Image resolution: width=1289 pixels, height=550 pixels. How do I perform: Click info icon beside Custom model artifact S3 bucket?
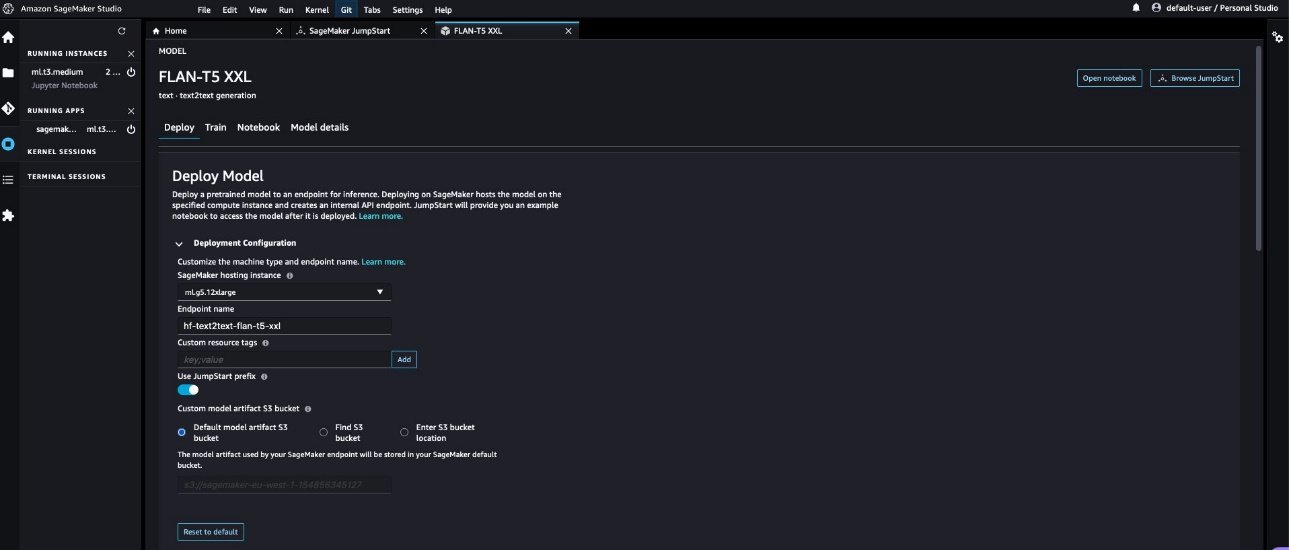pos(308,409)
